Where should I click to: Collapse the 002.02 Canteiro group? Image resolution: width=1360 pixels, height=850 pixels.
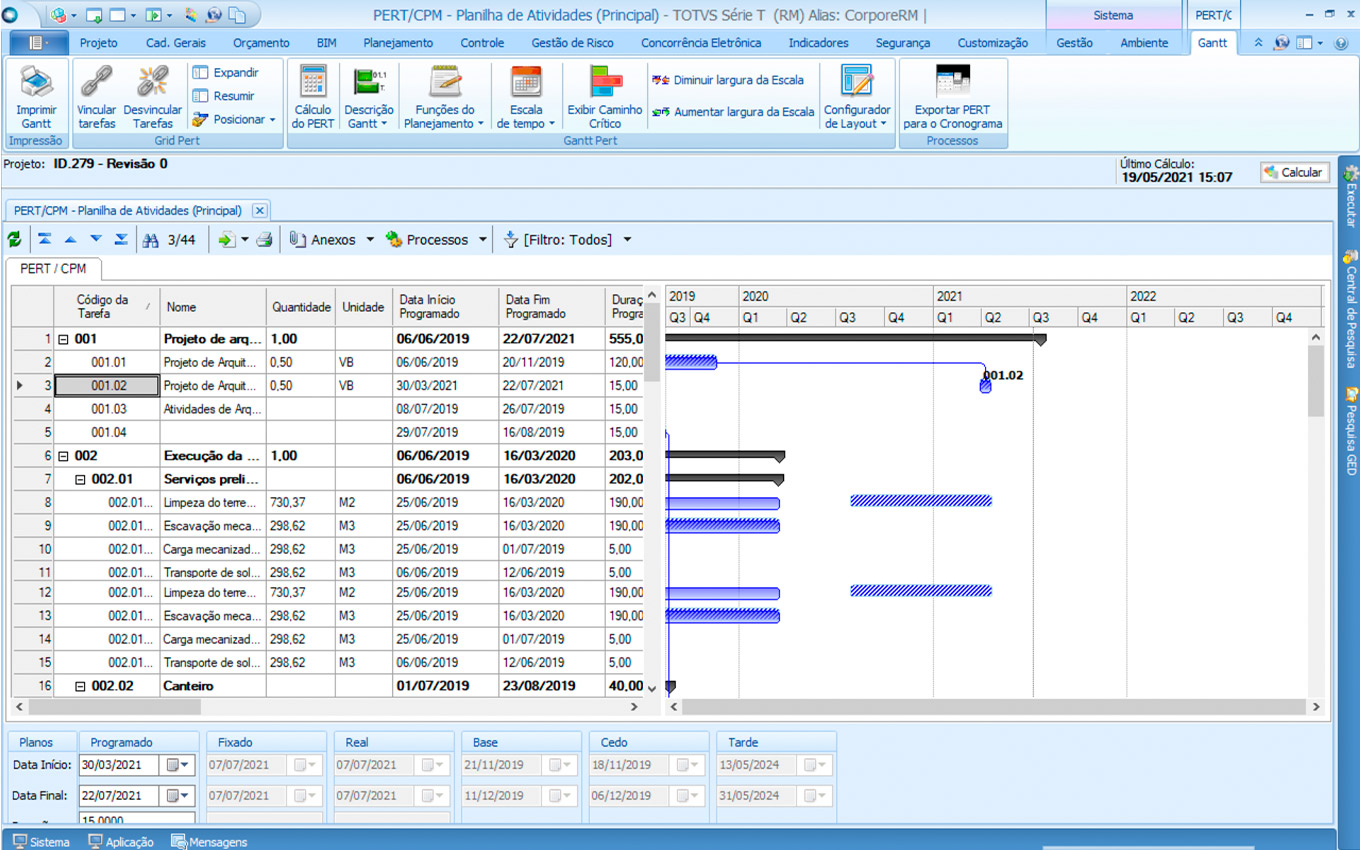tap(81, 687)
